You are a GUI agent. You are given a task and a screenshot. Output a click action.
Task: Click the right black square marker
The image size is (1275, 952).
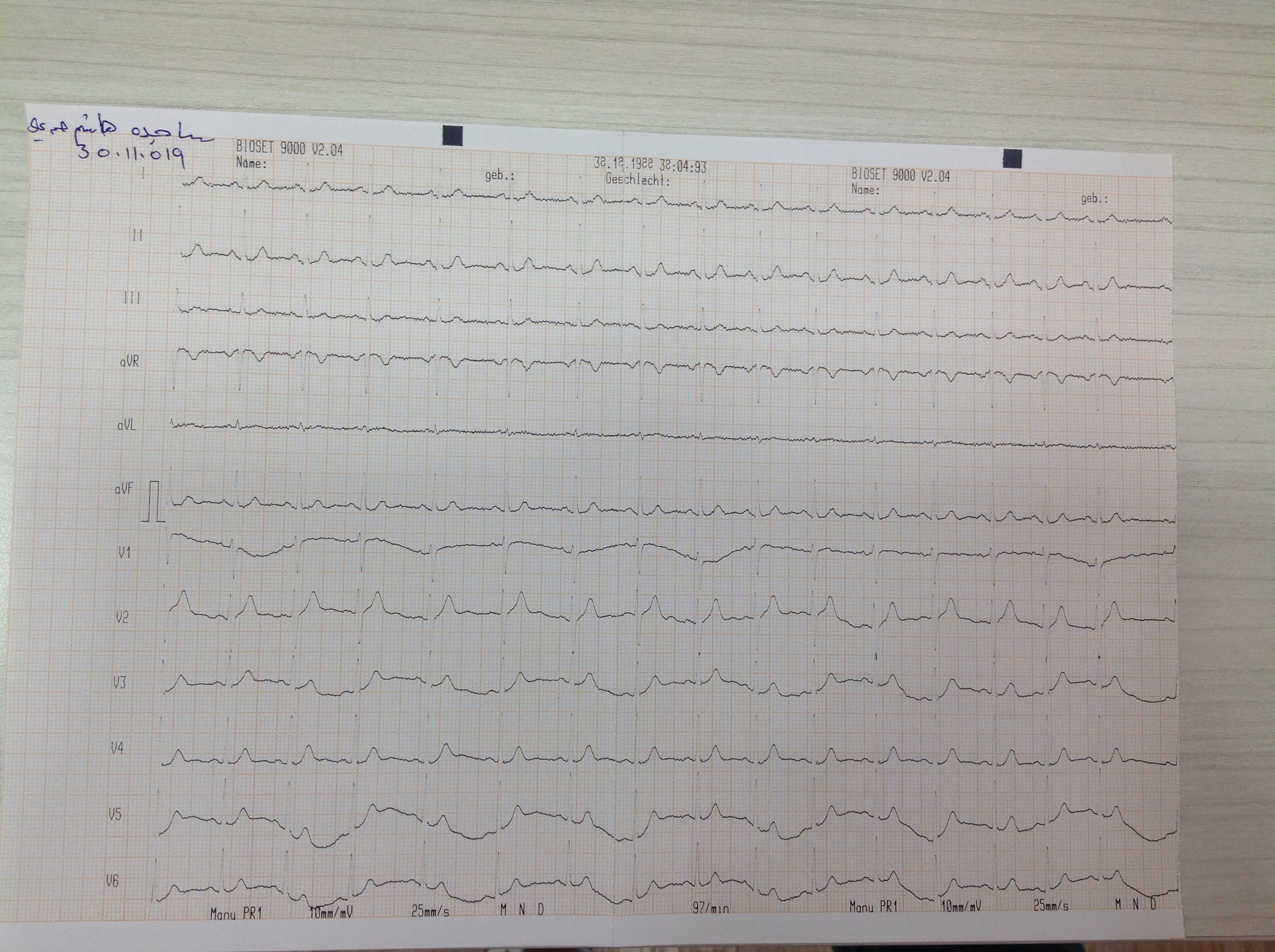click(1012, 158)
